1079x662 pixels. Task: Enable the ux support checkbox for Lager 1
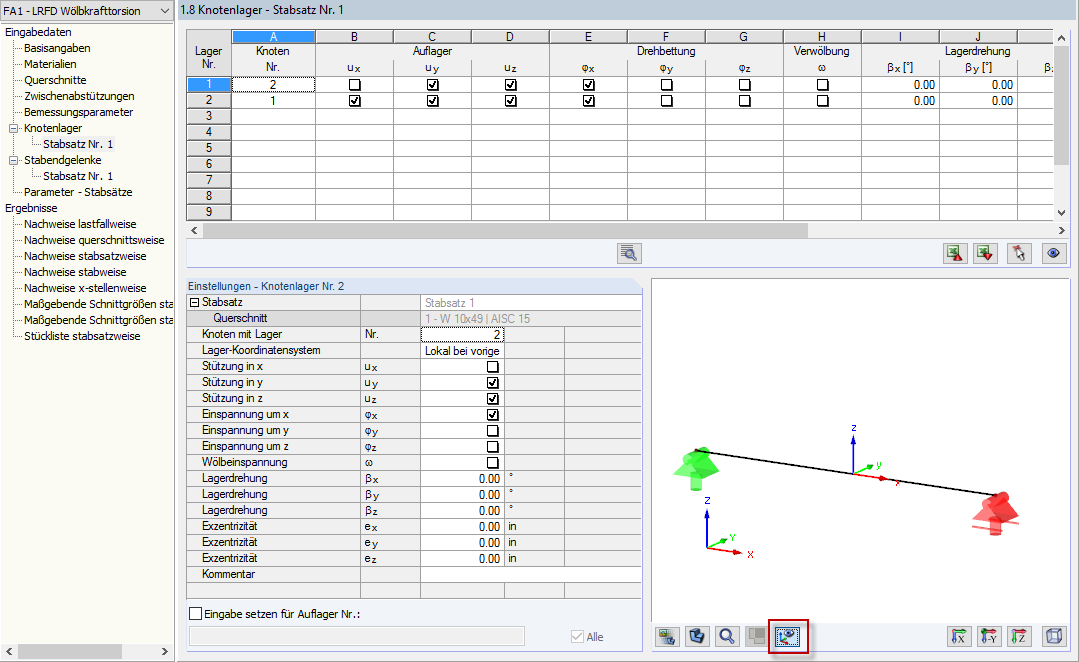pos(353,86)
